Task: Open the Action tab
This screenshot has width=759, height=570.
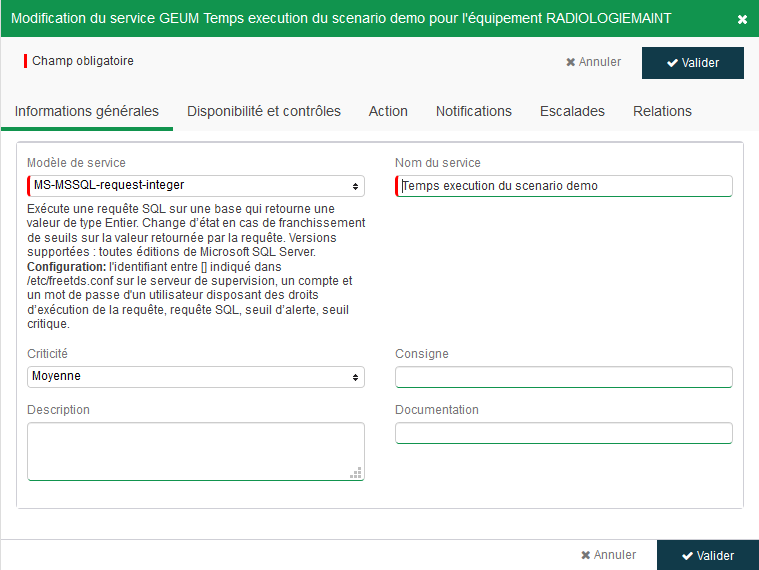Action: click(388, 111)
